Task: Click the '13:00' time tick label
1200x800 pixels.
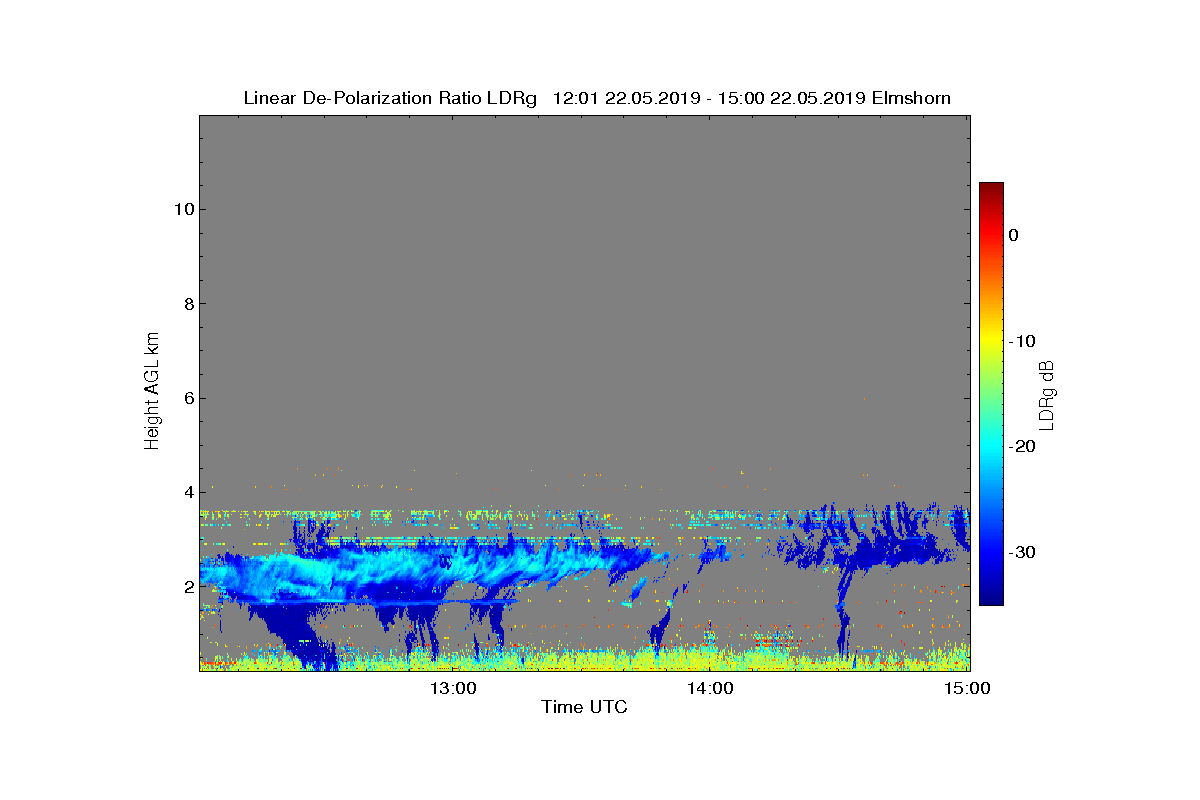Action: [453, 688]
